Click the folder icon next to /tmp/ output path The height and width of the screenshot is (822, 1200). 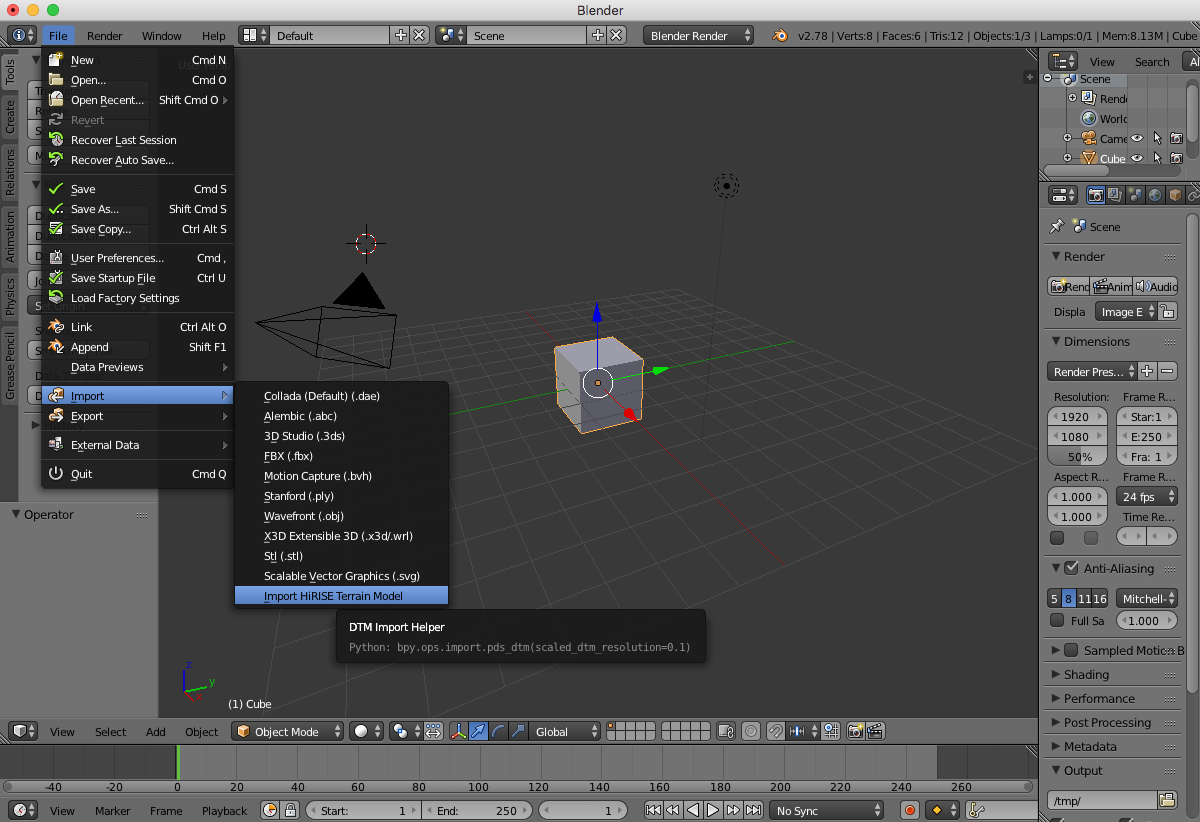[1167, 800]
